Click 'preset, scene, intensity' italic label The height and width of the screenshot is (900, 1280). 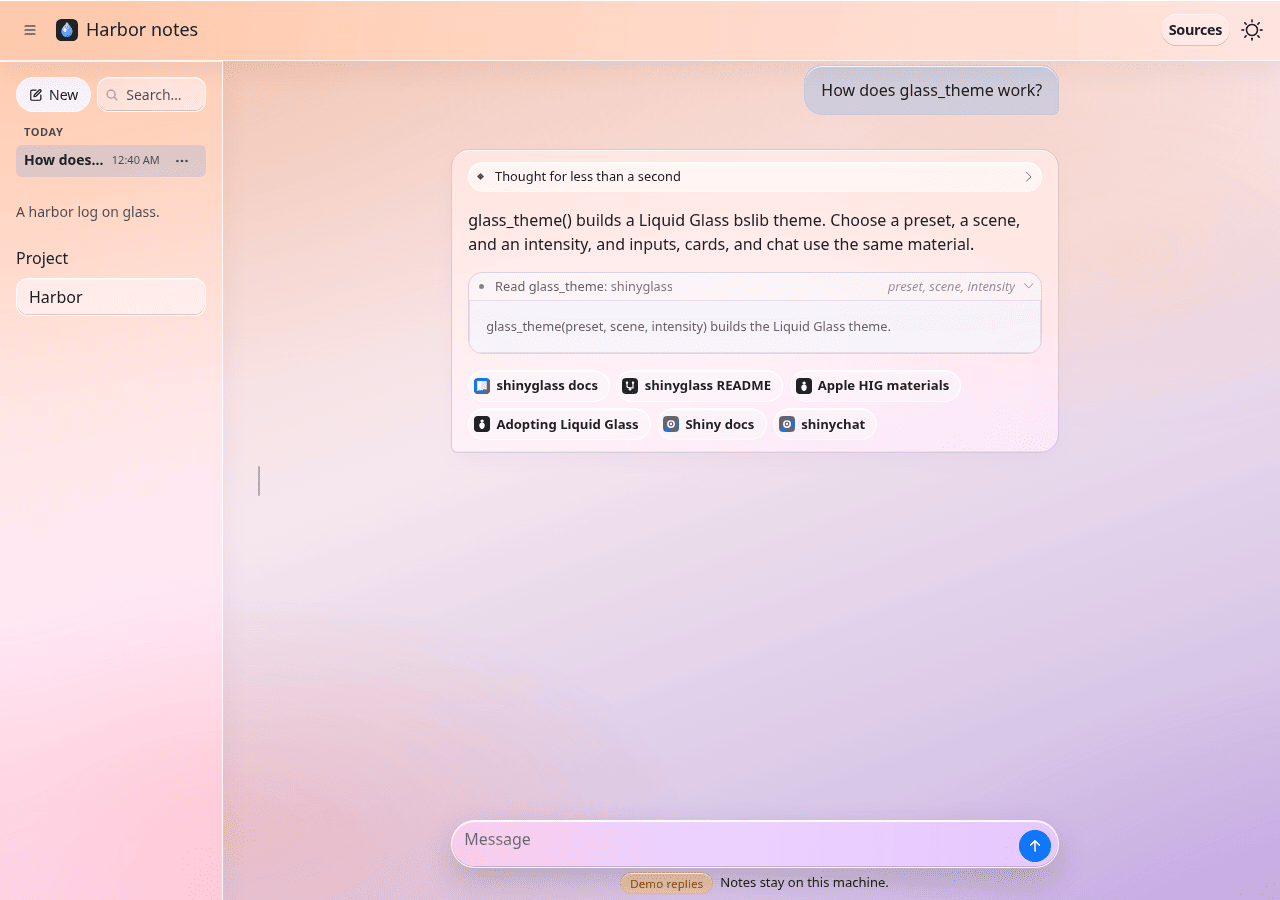(x=951, y=287)
